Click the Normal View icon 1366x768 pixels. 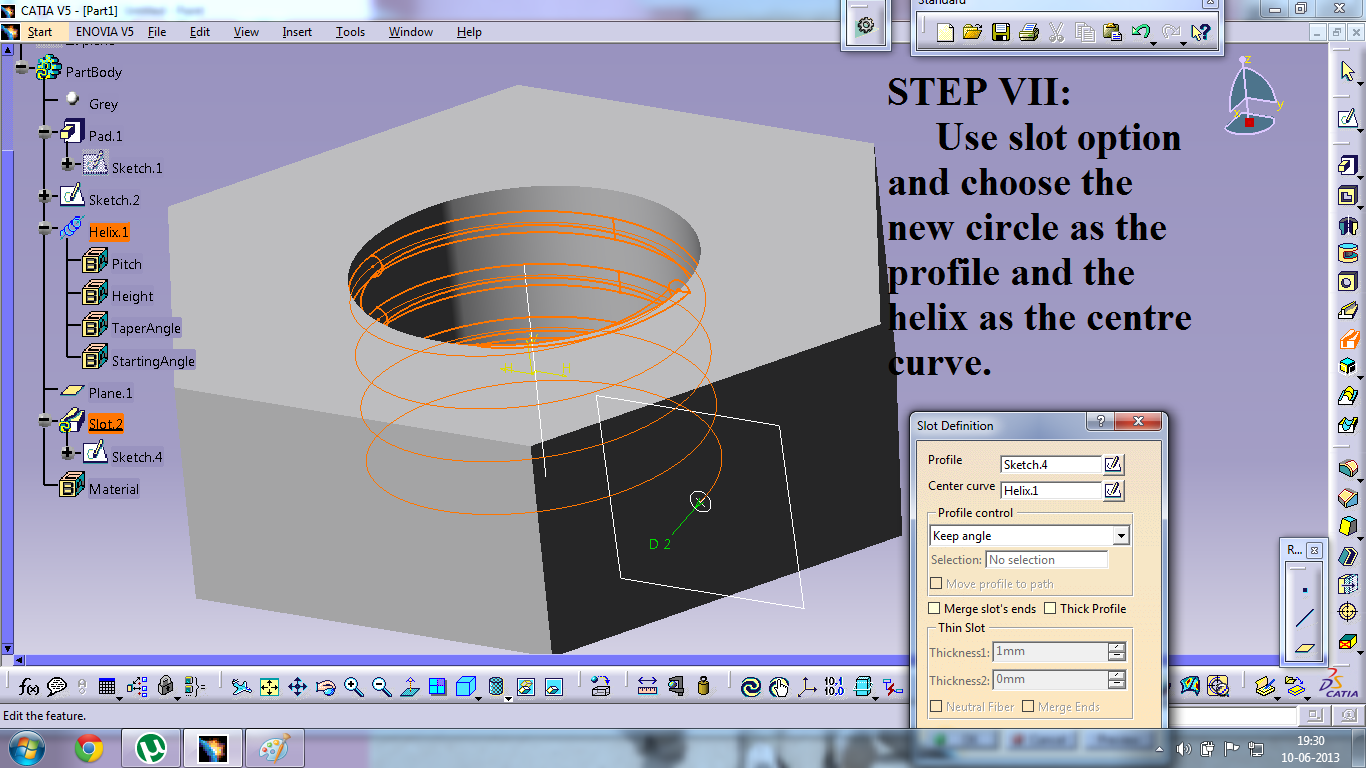tap(409, 686)
